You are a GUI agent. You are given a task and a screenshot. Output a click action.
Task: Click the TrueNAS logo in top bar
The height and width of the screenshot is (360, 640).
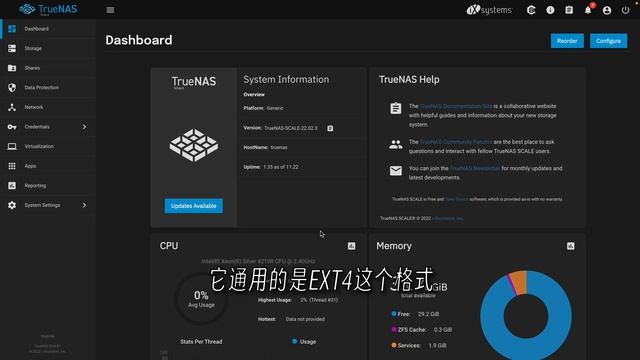tap(48, 9)
